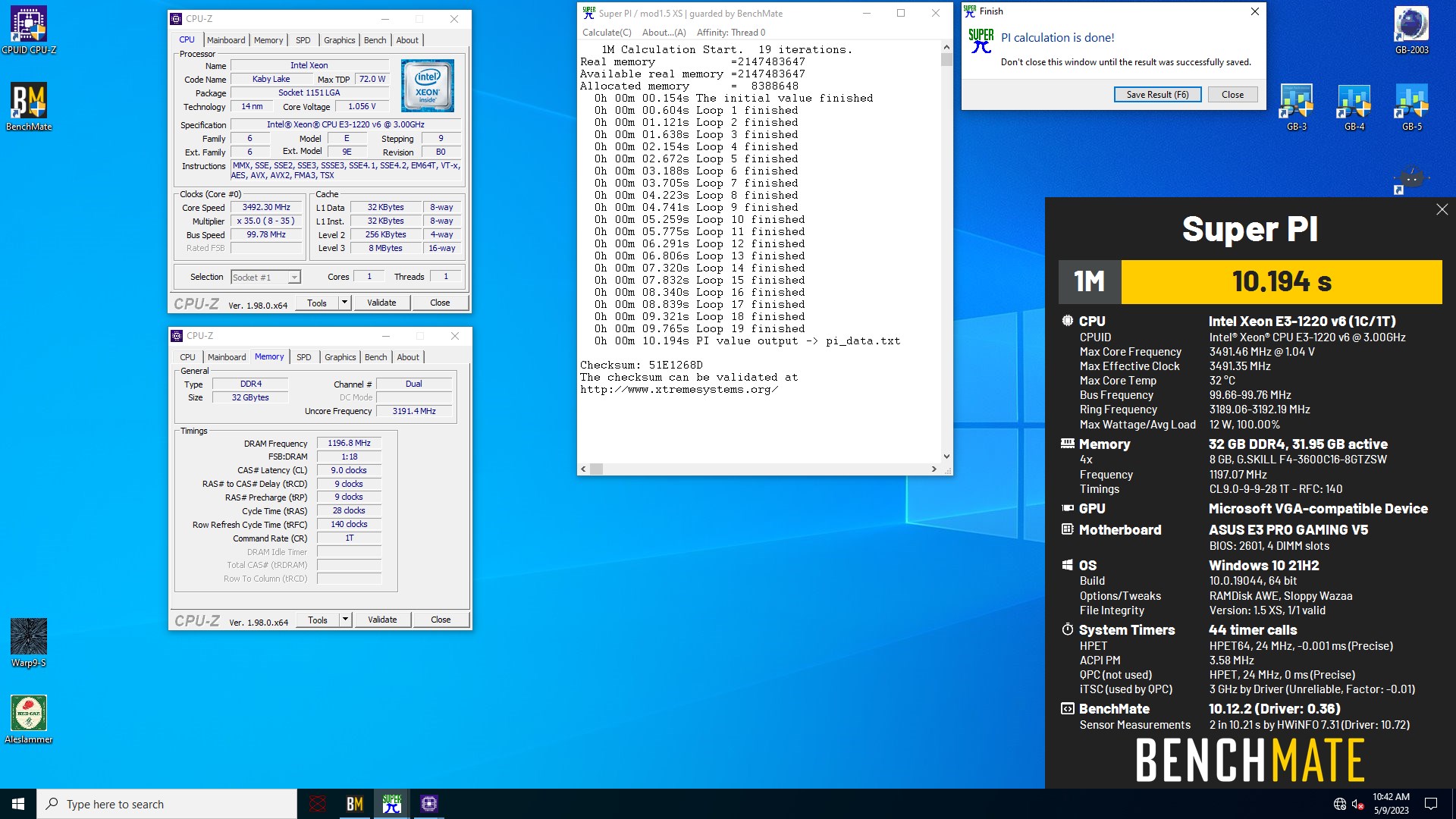Viewport: 1456px width, 819px height.
Task: Open Bench tab in upper CPU-Z
Action: (x=375, y=40)
